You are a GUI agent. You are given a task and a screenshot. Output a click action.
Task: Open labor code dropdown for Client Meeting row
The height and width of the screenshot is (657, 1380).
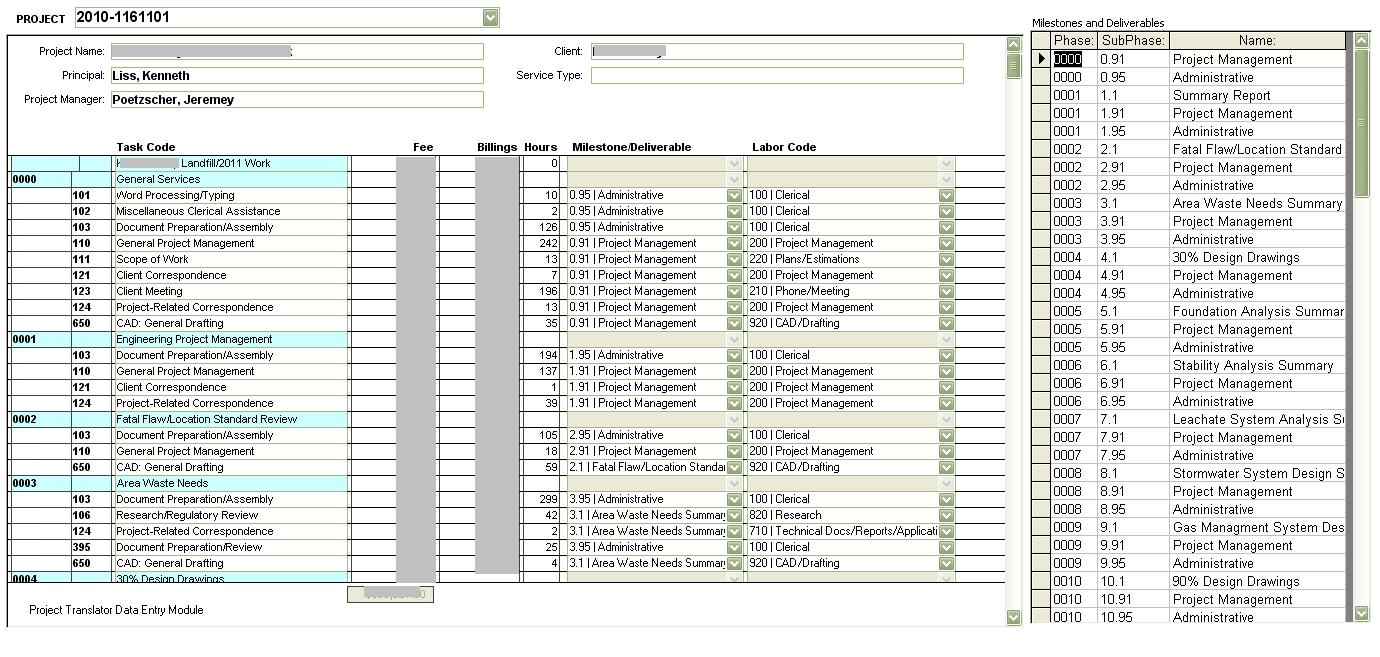(946, 291)
